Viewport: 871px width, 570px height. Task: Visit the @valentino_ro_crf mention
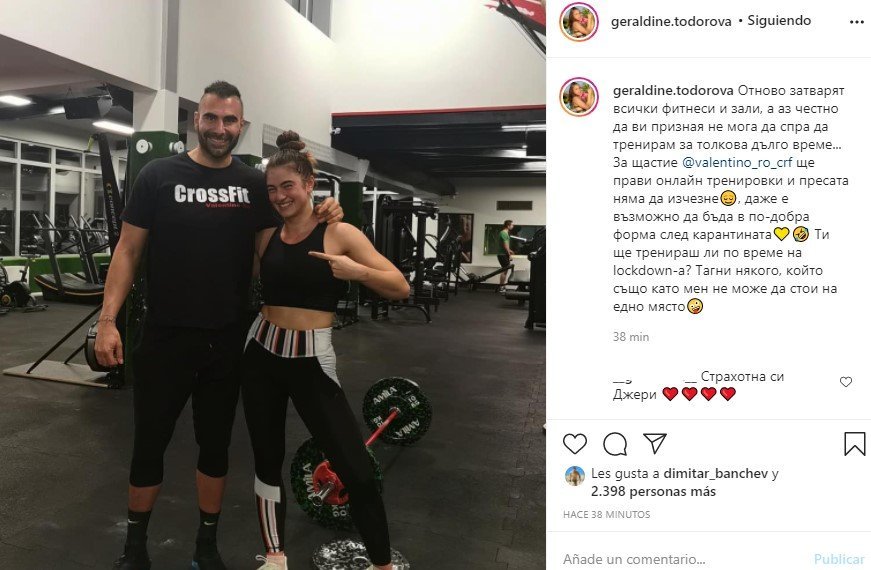coord(737,163)
